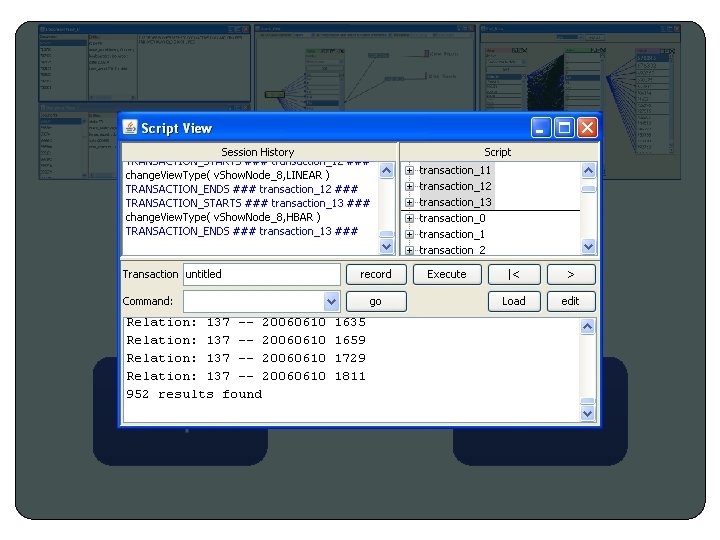Click output console scrollbar up arrow
The width and height of the screenshot is (720, 540).
pos(588,326)
